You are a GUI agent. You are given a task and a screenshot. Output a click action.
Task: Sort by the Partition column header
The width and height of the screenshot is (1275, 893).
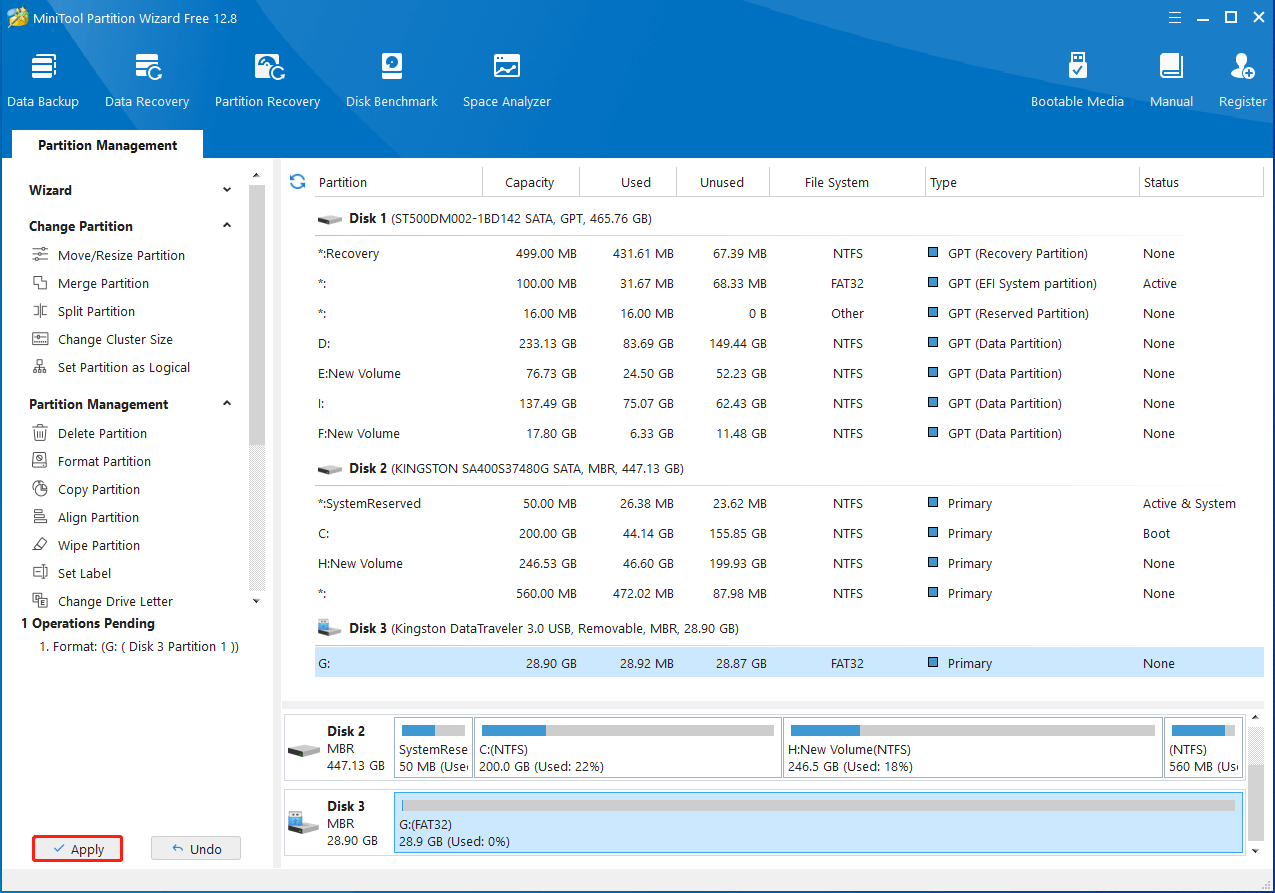[398, 182]
